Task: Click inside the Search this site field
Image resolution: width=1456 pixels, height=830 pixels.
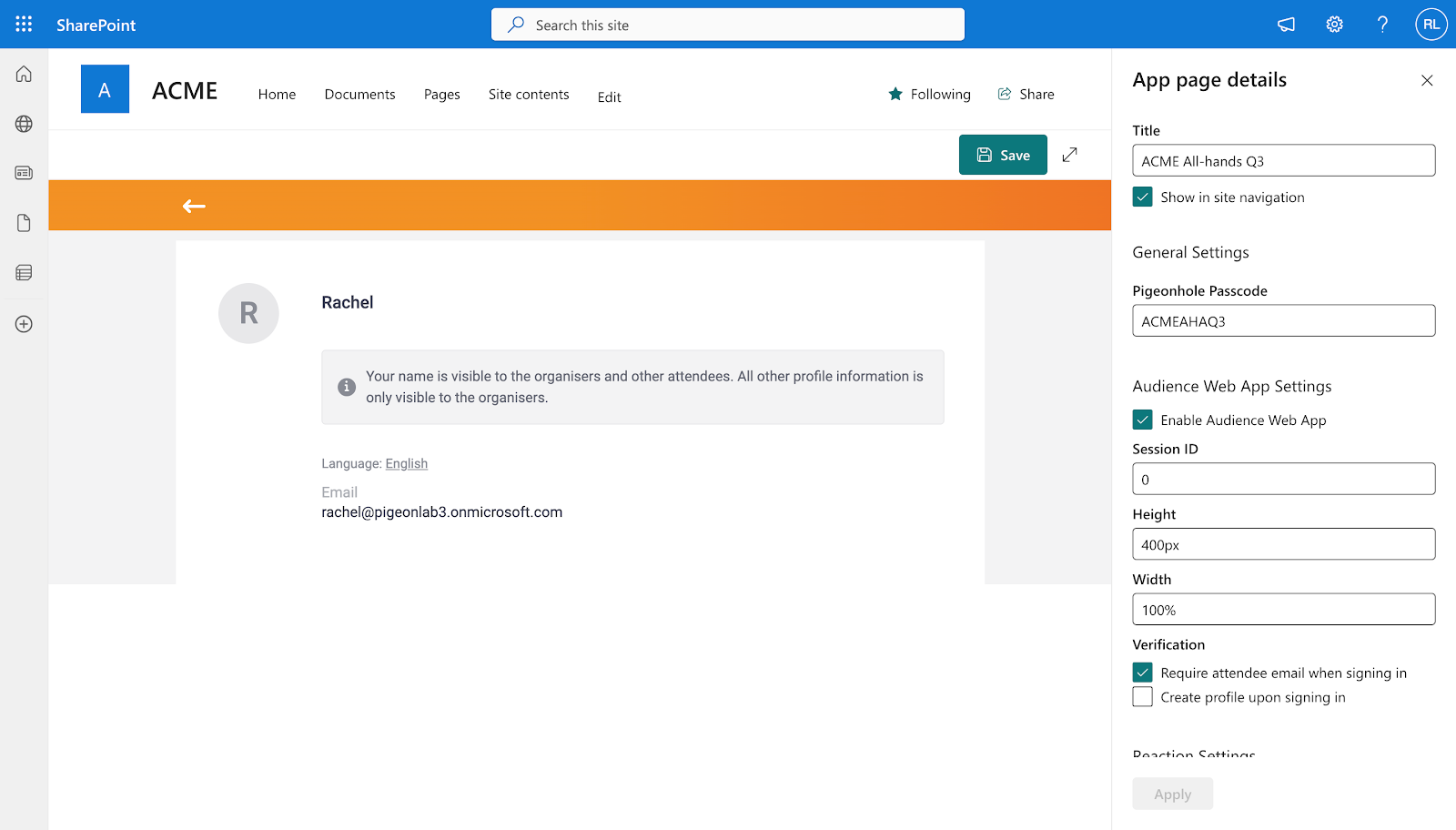Action: (x=728, y=25)
